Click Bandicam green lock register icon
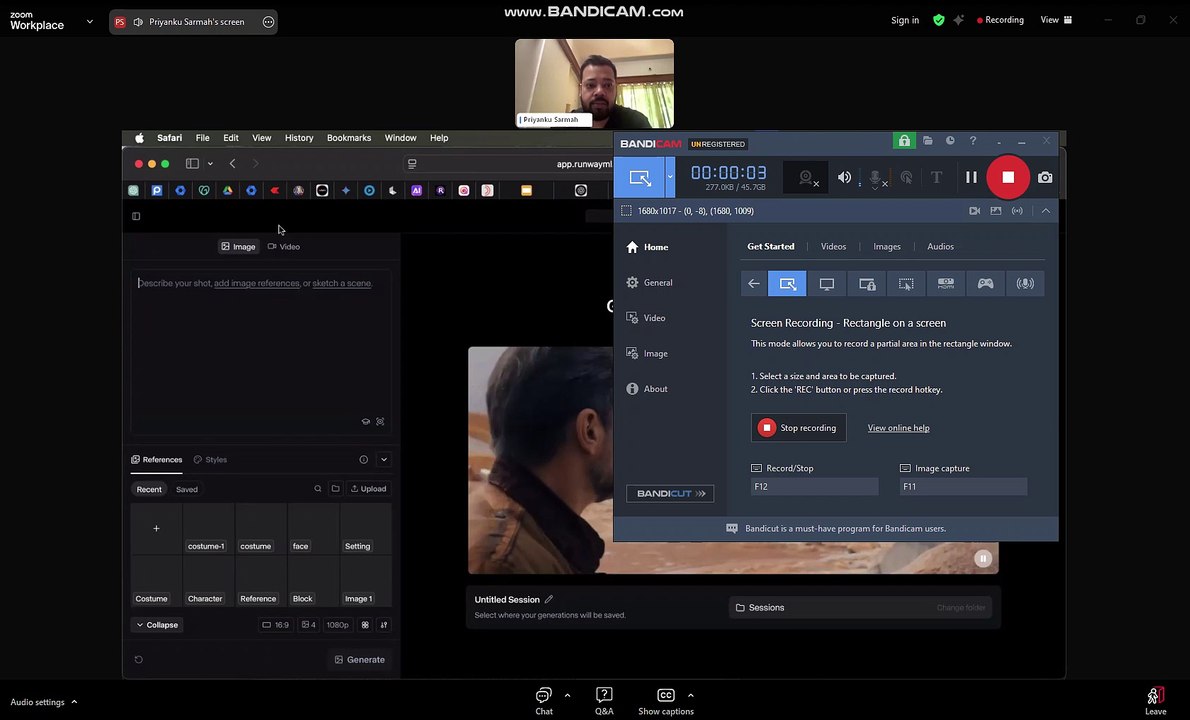The image size is (1190, 720). pyautogui.click(x=904, y=140)
